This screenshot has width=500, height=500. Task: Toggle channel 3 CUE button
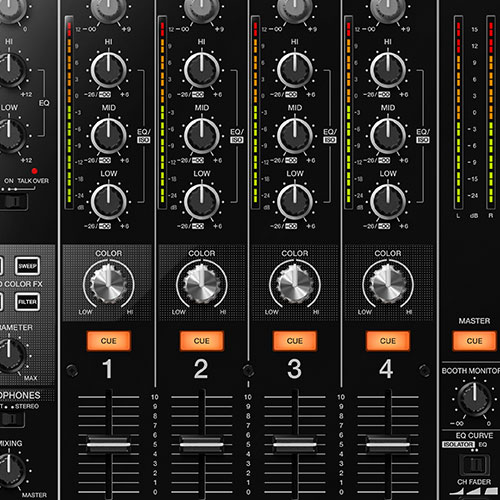[295, 341]
